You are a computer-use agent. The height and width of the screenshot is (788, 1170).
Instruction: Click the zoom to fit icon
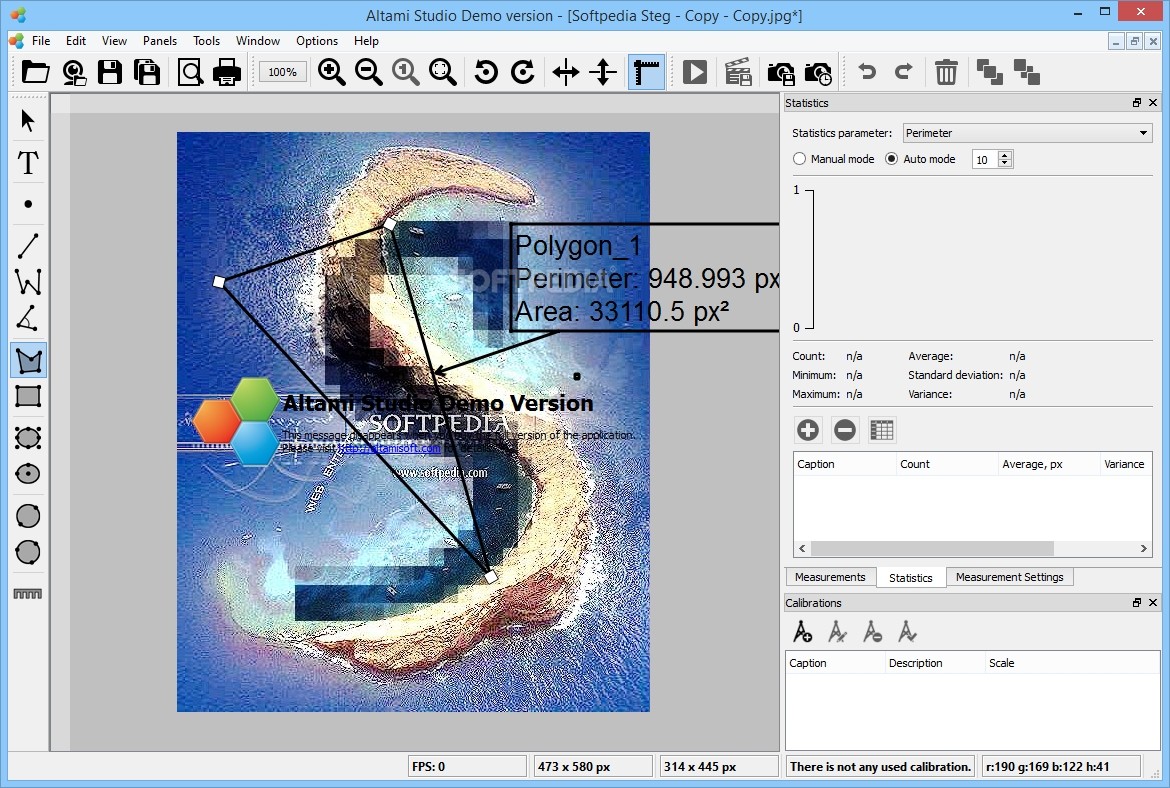[443, 72]
